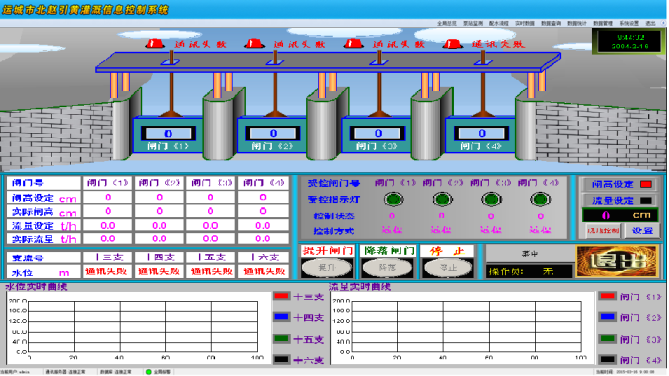Click the cm value input display field

(x=621, y=215)
